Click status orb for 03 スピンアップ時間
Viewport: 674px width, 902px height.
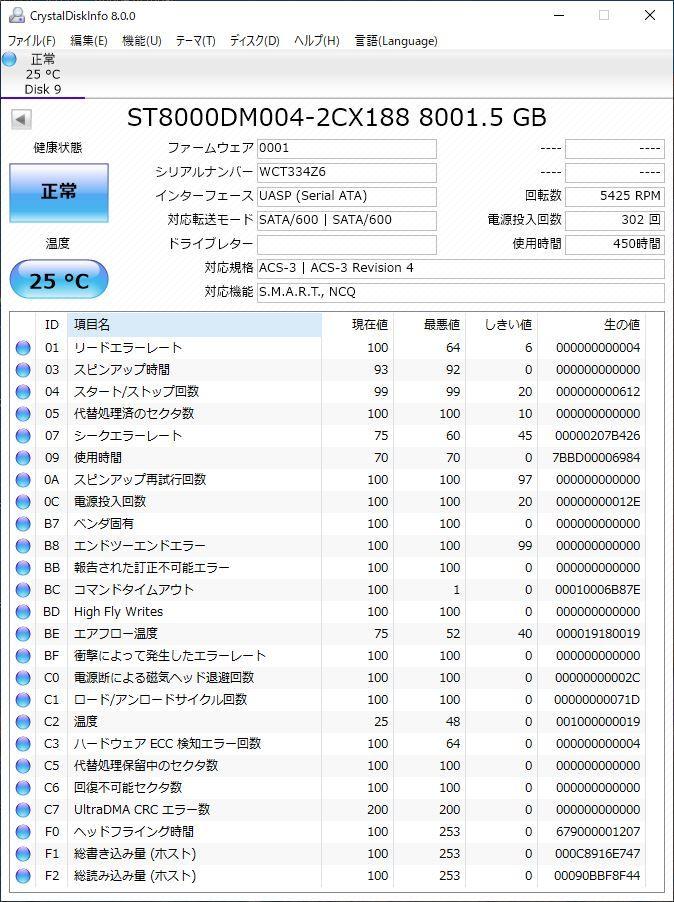coord(23,369)
